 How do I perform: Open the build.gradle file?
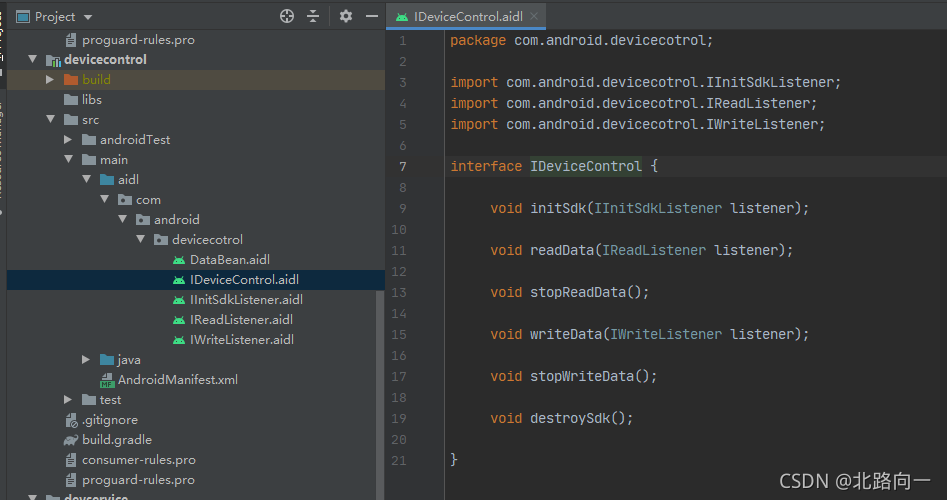click(117, 440)
